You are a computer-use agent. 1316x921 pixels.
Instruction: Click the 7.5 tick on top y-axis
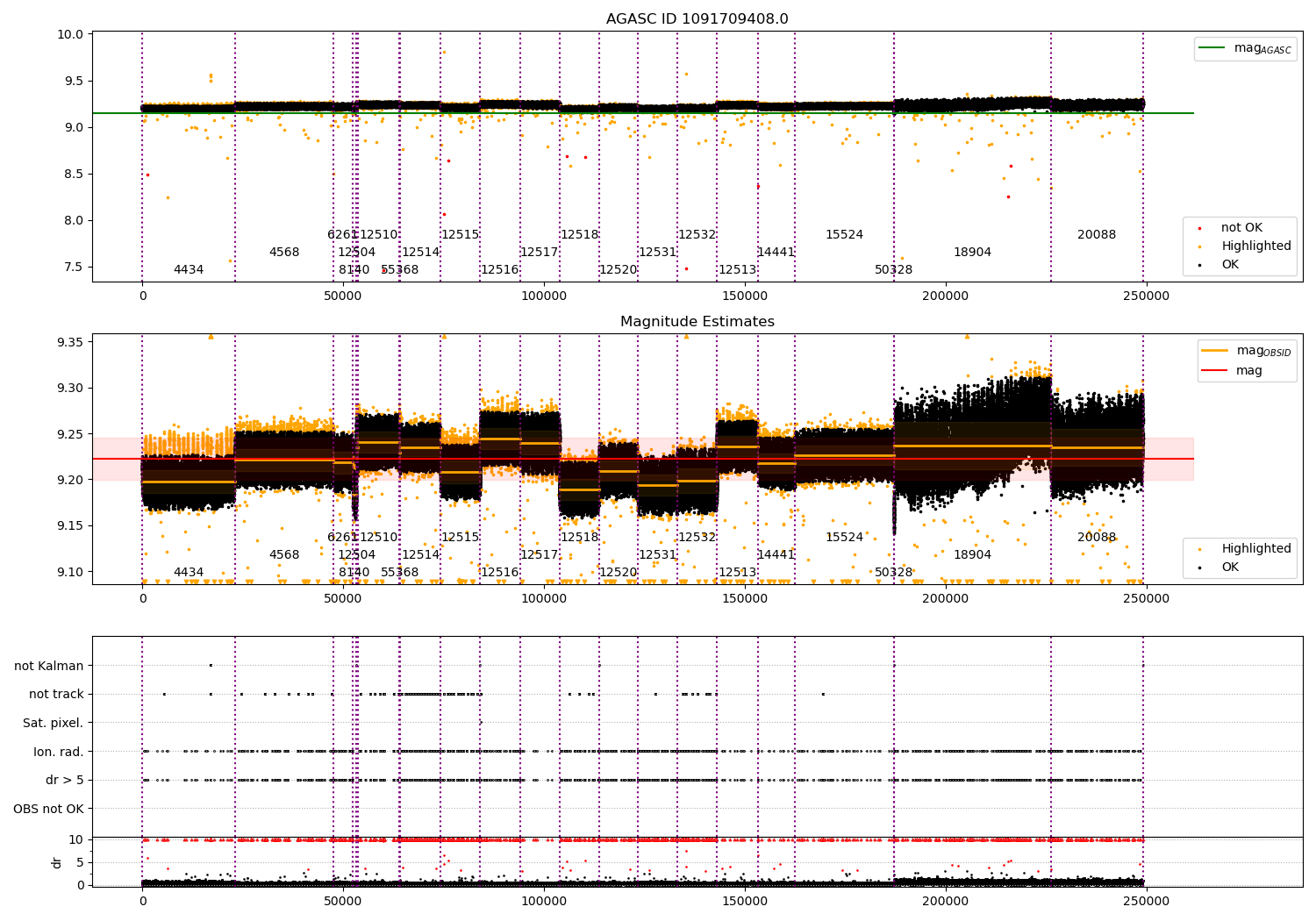(x=75, y=268)
